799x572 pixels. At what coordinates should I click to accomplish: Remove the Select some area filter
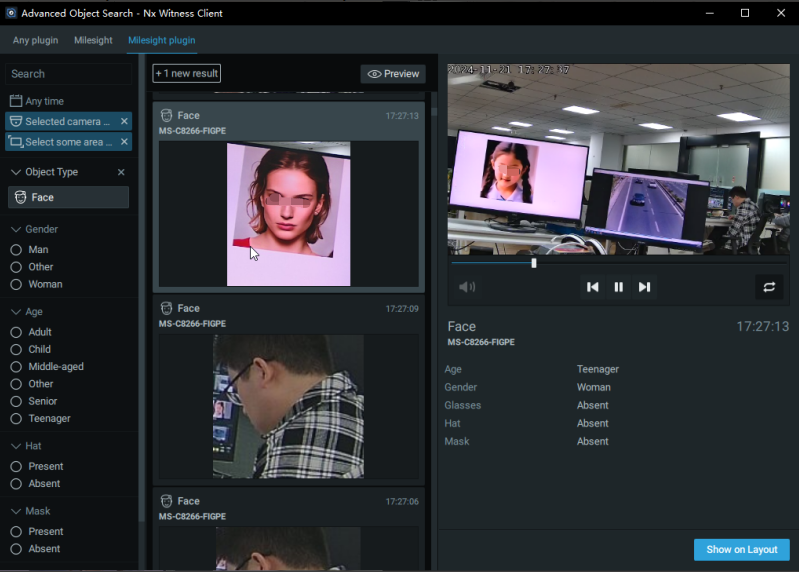point(124,142)
